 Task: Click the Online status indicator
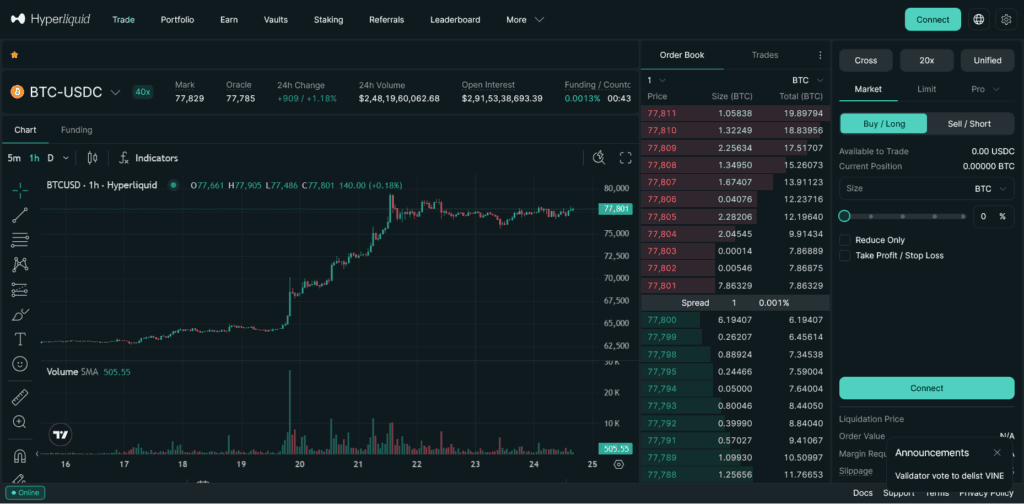tap(25, 492)
